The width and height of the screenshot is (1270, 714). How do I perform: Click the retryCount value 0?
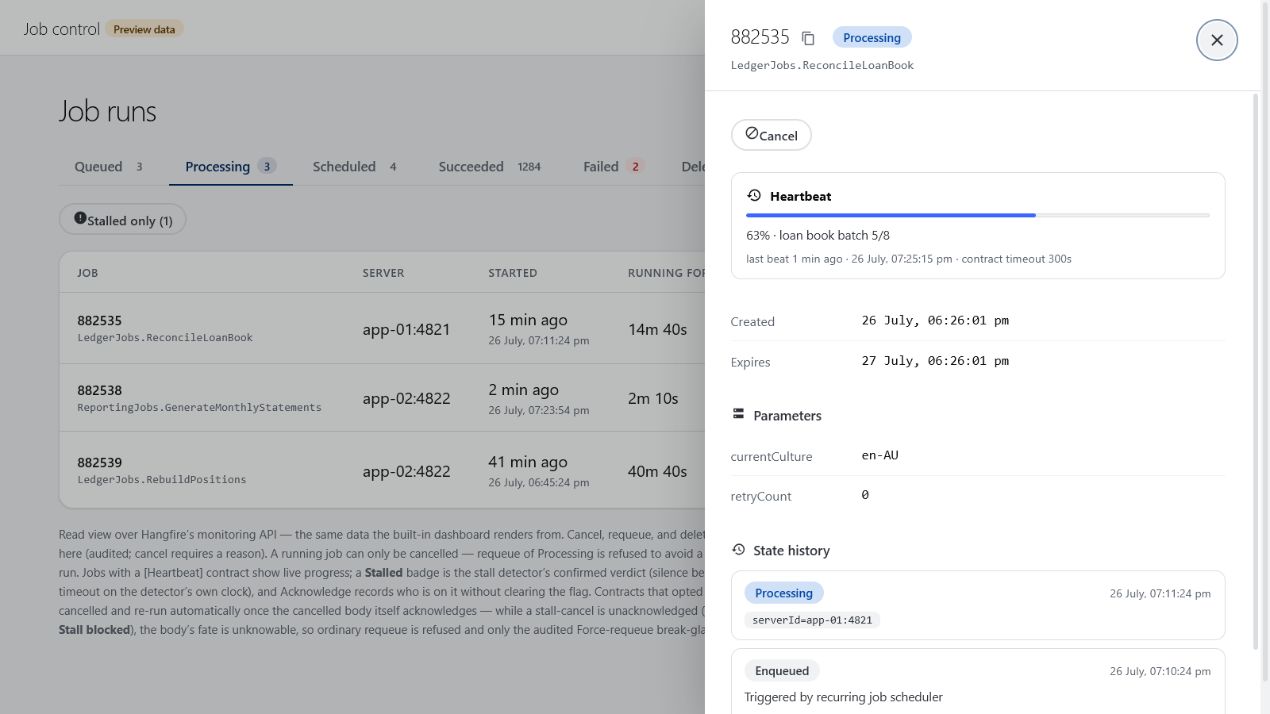865,495
